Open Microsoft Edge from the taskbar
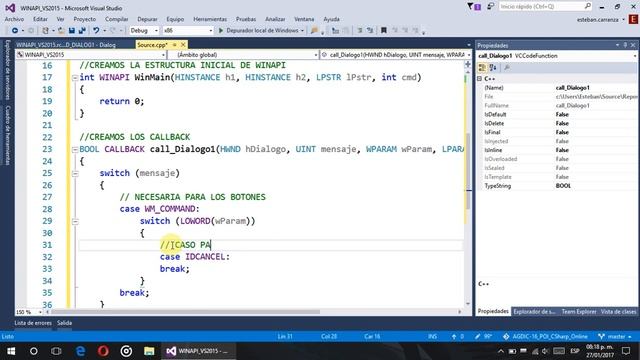 tap(80, 351)
